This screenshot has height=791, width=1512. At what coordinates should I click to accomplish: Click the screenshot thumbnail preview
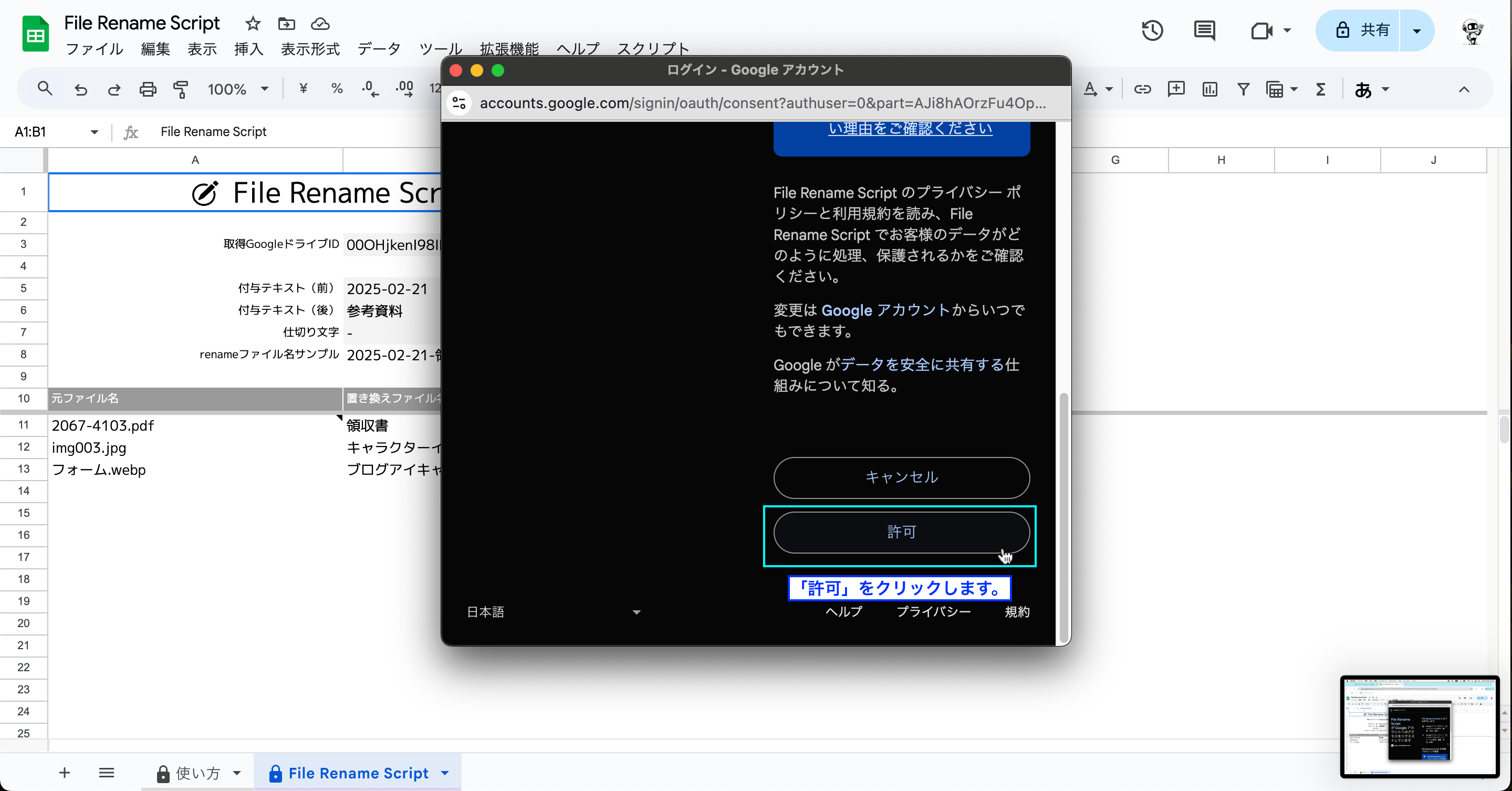tap(1419, 726)
